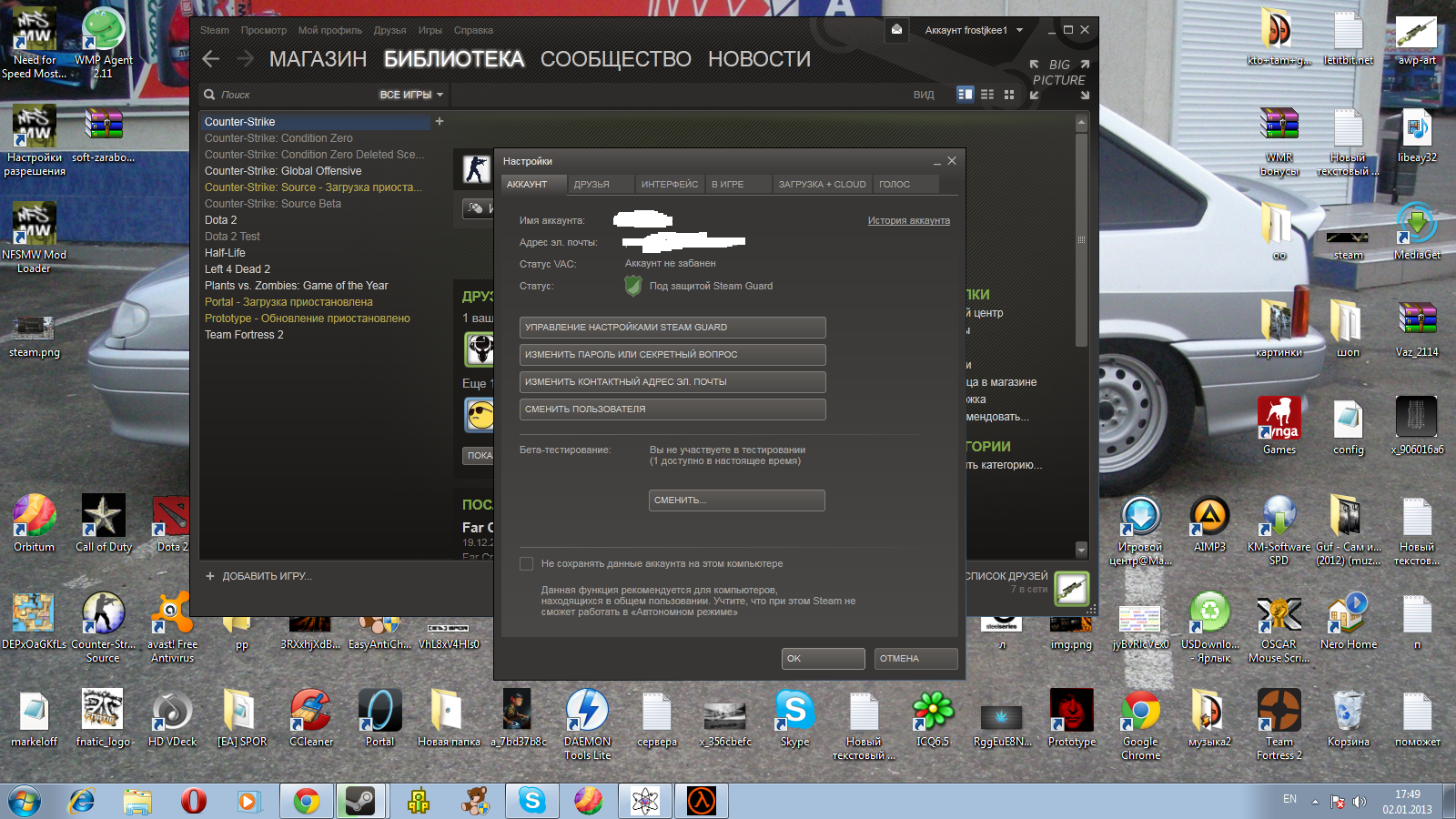This screenshot has width=1456, height=819.
Task: Open the Team Fortress 2 desktop icon
Action: (x=1279, y=724)
